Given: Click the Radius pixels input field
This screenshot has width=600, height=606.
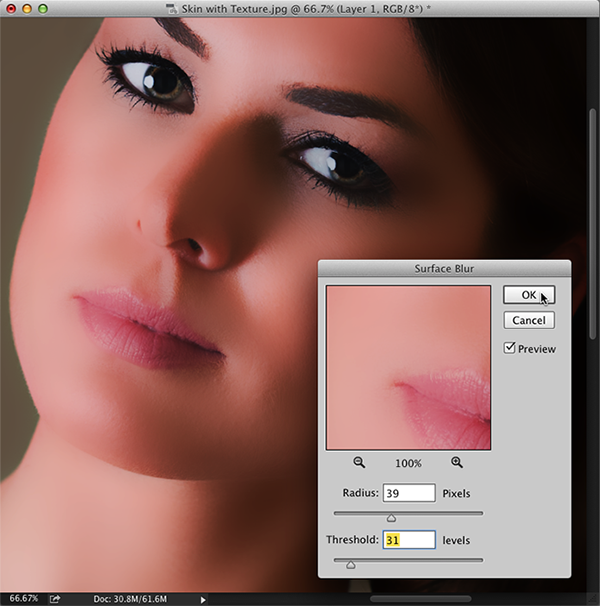Looking at the screenshot, I should pyautogui.click(x=409, y=493).
